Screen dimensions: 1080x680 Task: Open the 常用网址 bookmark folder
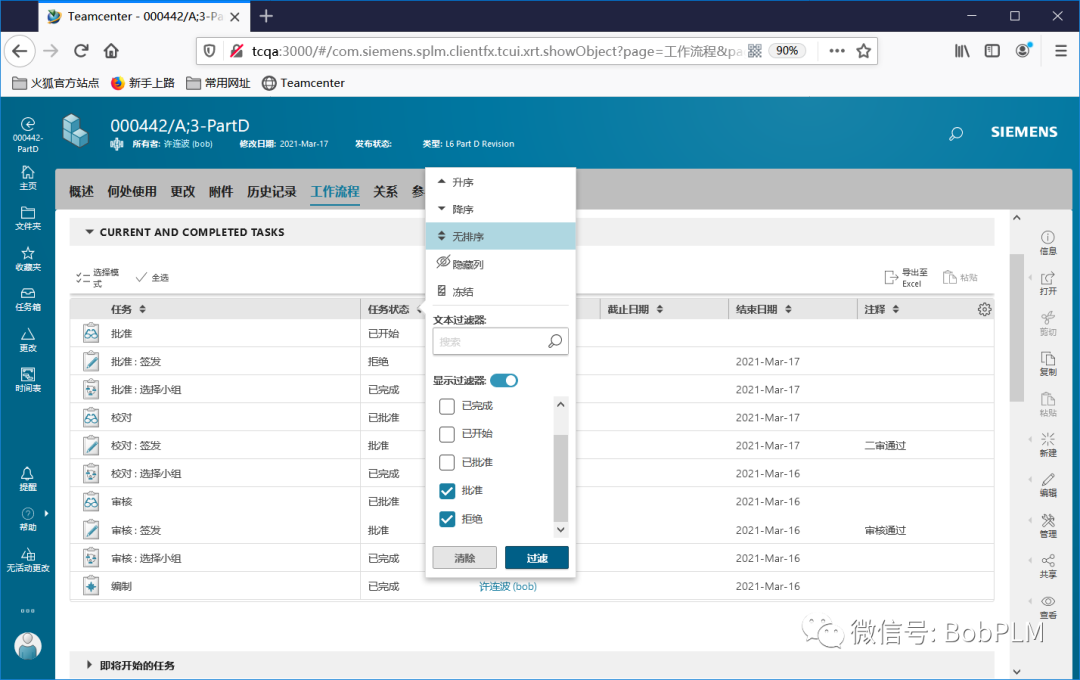[218, 83]
